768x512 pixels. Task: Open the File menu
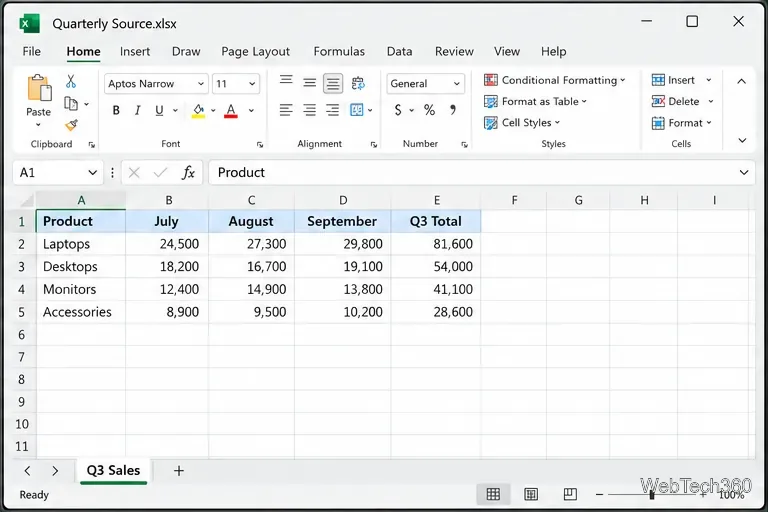pyautogui.click(x=31, y=51)
